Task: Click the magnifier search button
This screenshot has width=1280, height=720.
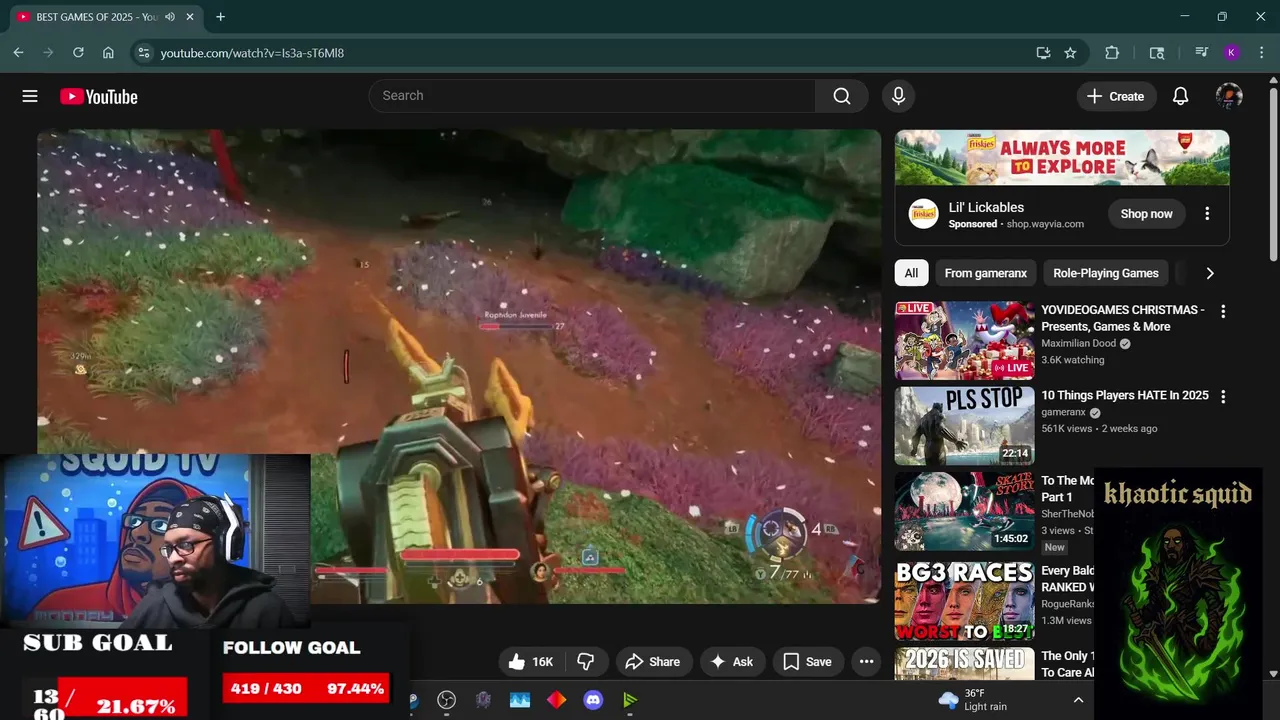Action: coord(842,96)
